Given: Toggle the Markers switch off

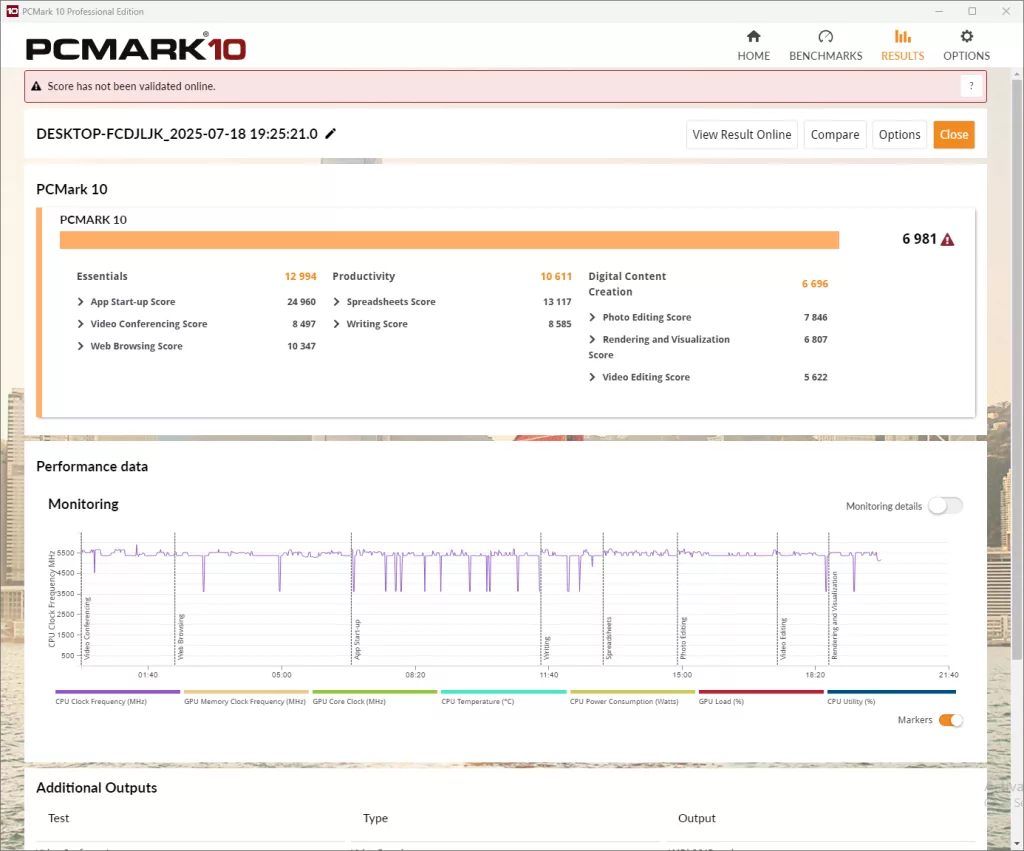Looking at the screenshot, I should pyautogui.click(x=950, y=720).
